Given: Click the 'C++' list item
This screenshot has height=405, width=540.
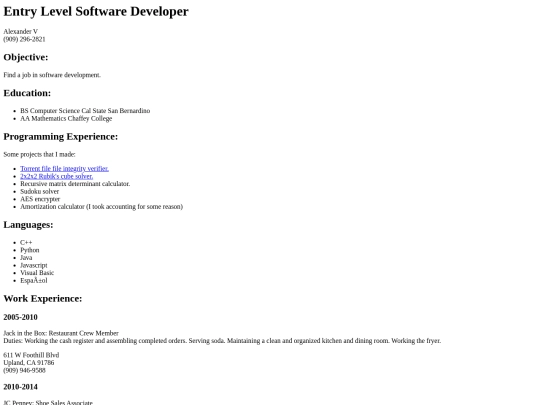Looking at the screenshot, I should click(x=26, y=242).
